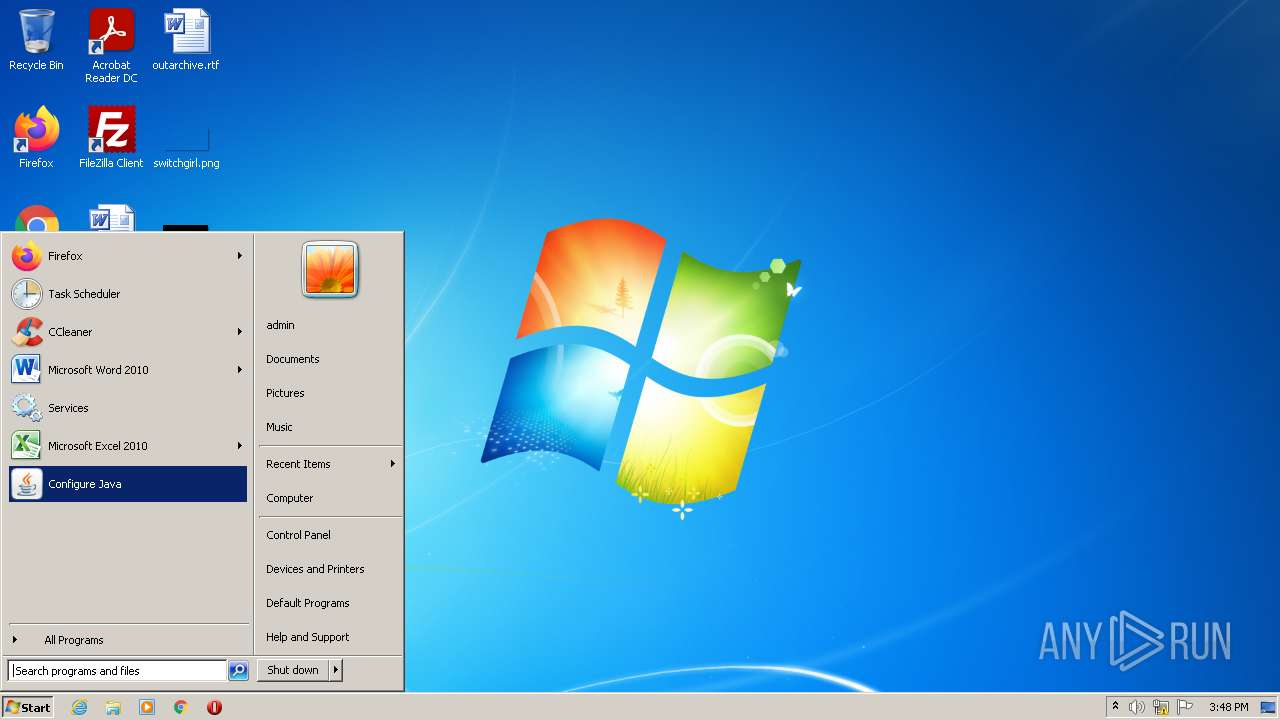Image resolution: width=1280 pixels, height=720 pixels.
Task: Open Help and Support
Action: 330,637
